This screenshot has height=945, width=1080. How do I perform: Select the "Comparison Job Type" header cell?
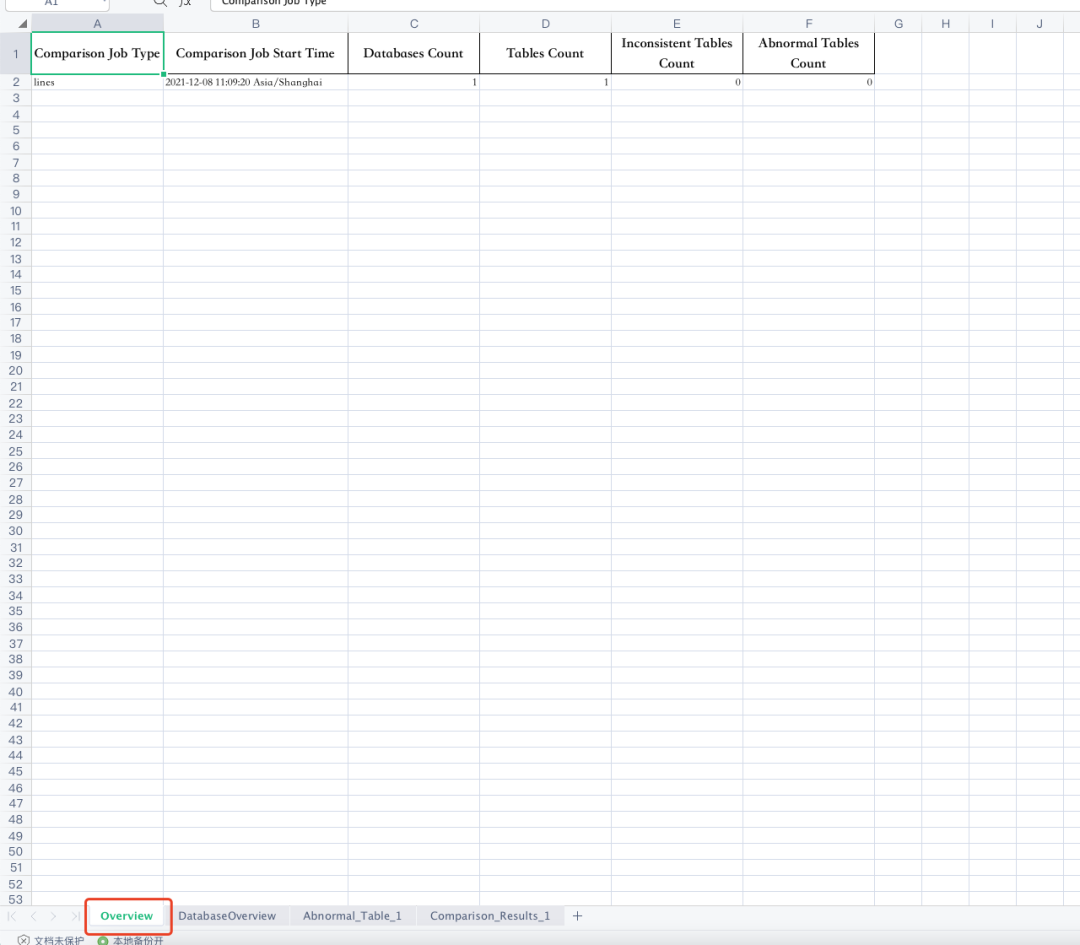tap(97, 53)
